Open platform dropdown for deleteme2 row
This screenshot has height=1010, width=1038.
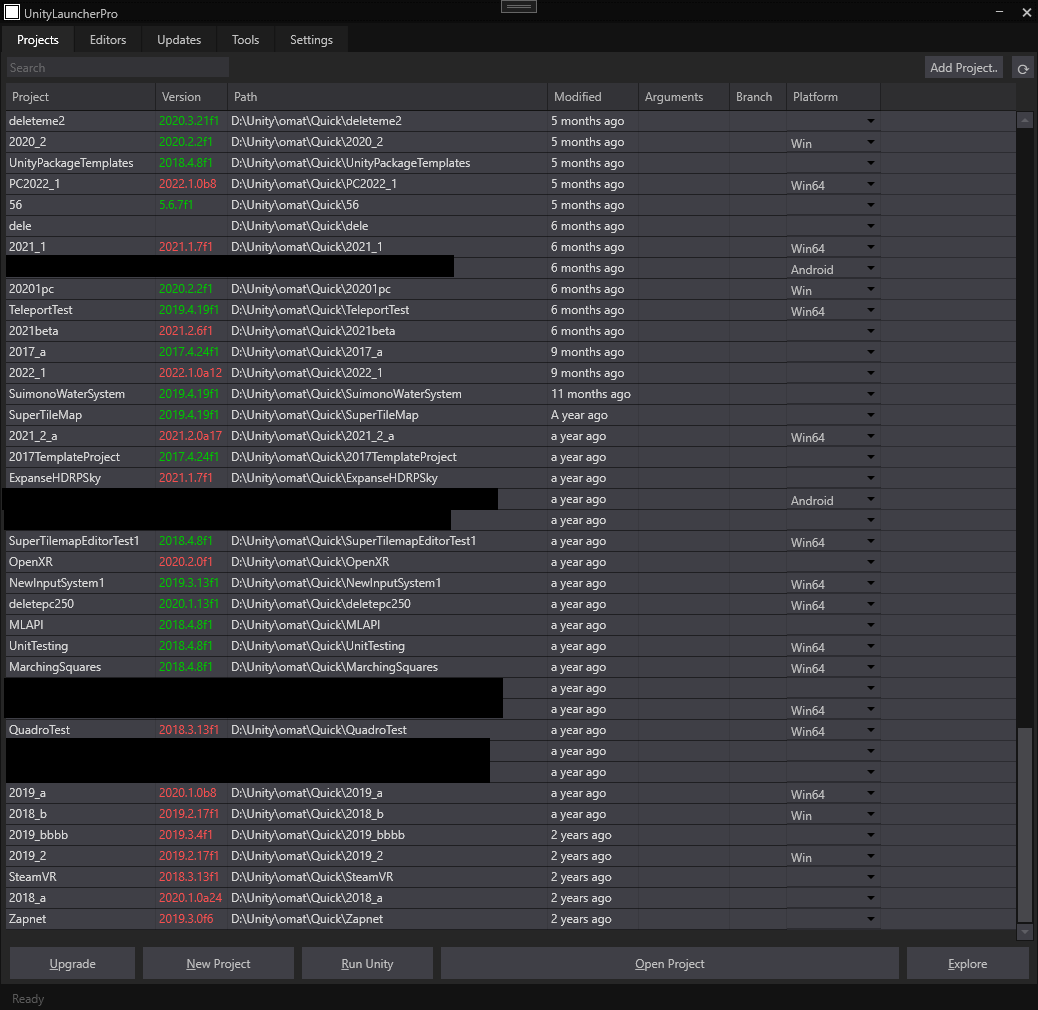click(x=871, y=121)
